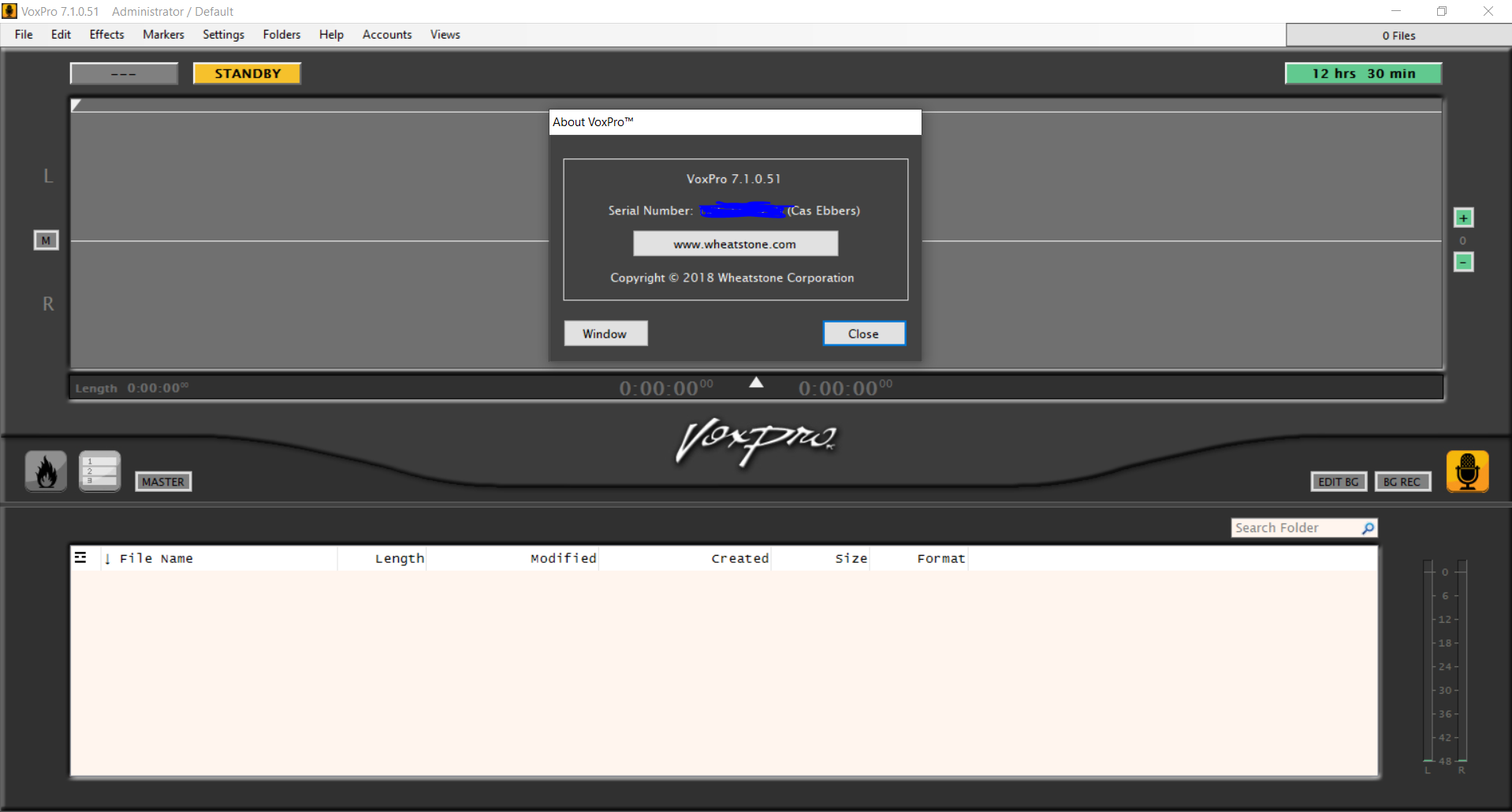The image size is (1512, 812).
Task: Restore down the VoxPro window
Action: pyautogui.click(x=1442, y=11)
